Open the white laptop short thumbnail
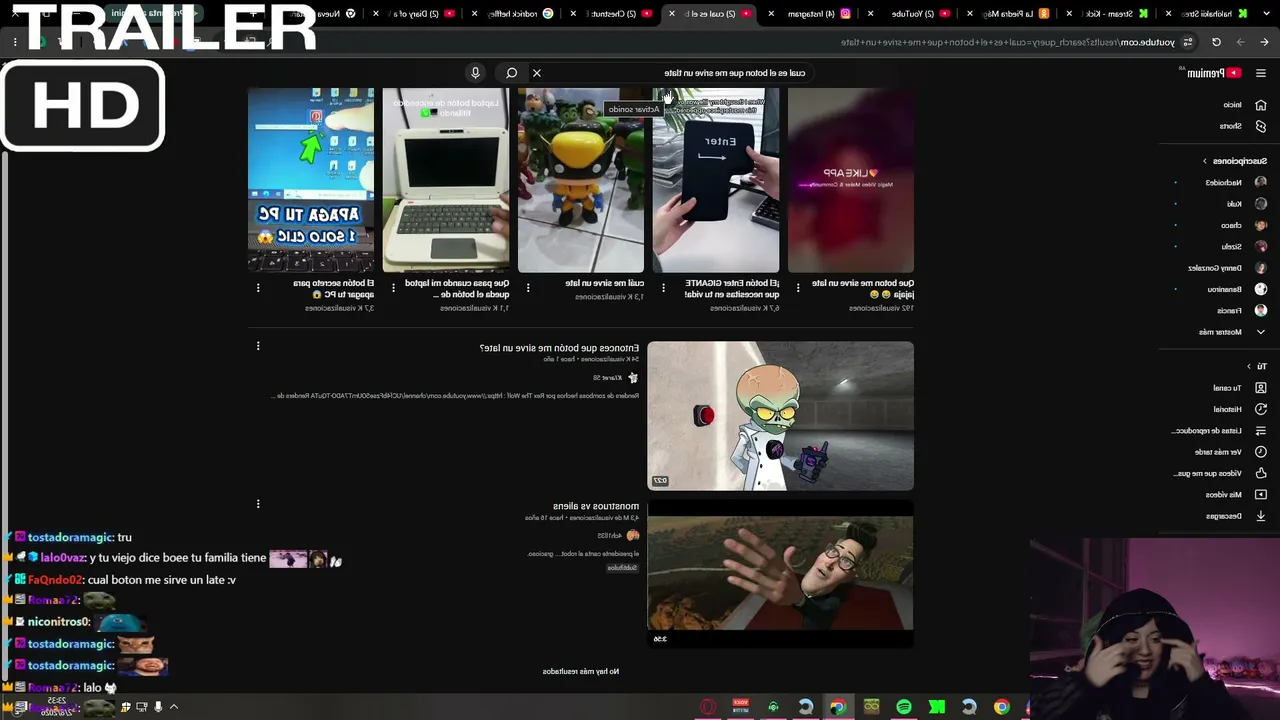The image size is (1280, 720). [446, 180]
